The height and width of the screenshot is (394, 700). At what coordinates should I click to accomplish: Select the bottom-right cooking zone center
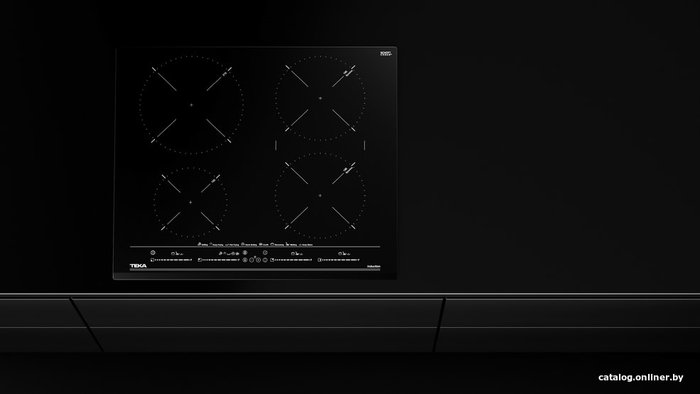320,195
